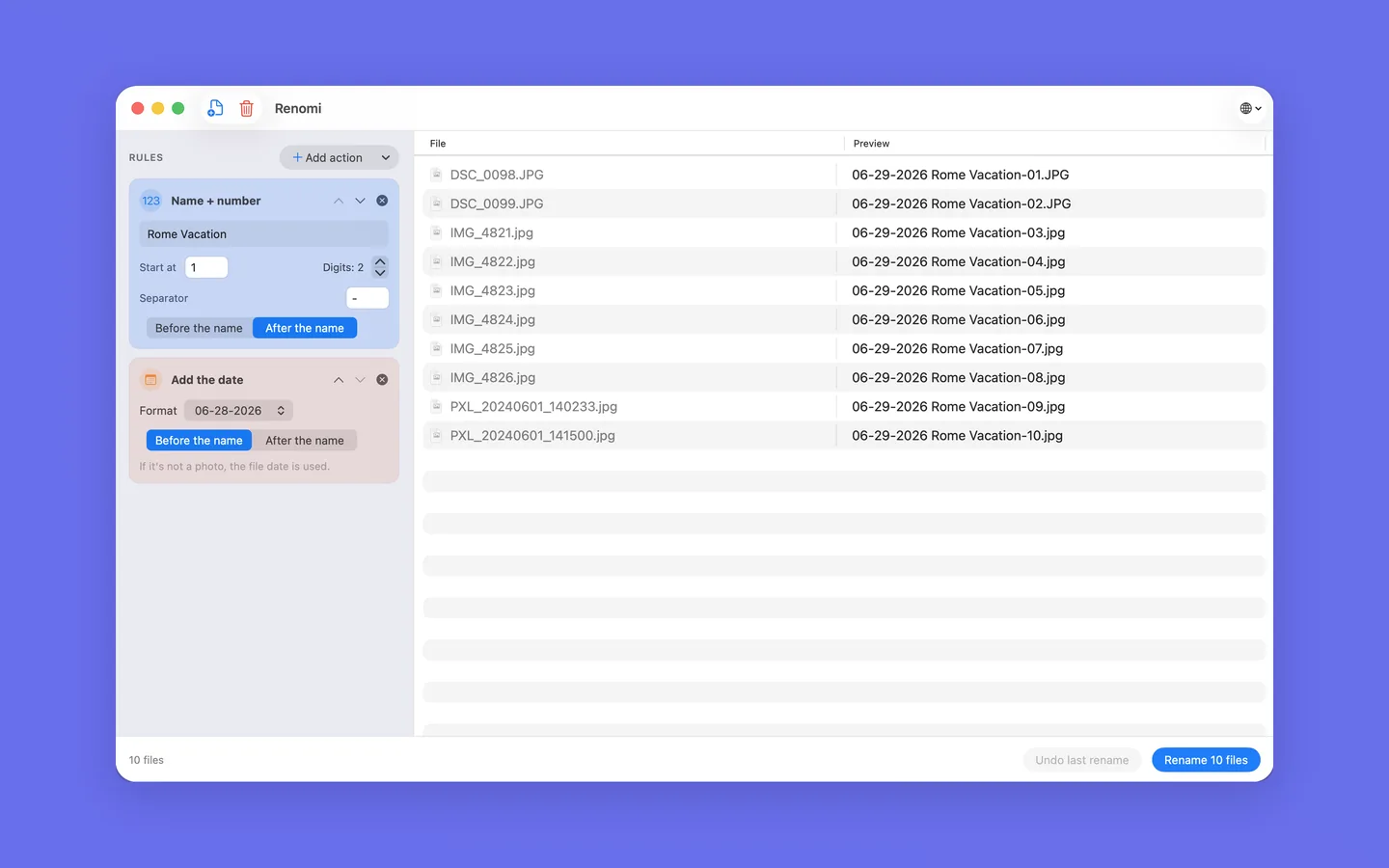Remove the Add the date rule
Viewport: 1389px width, 868px height.
382,380
